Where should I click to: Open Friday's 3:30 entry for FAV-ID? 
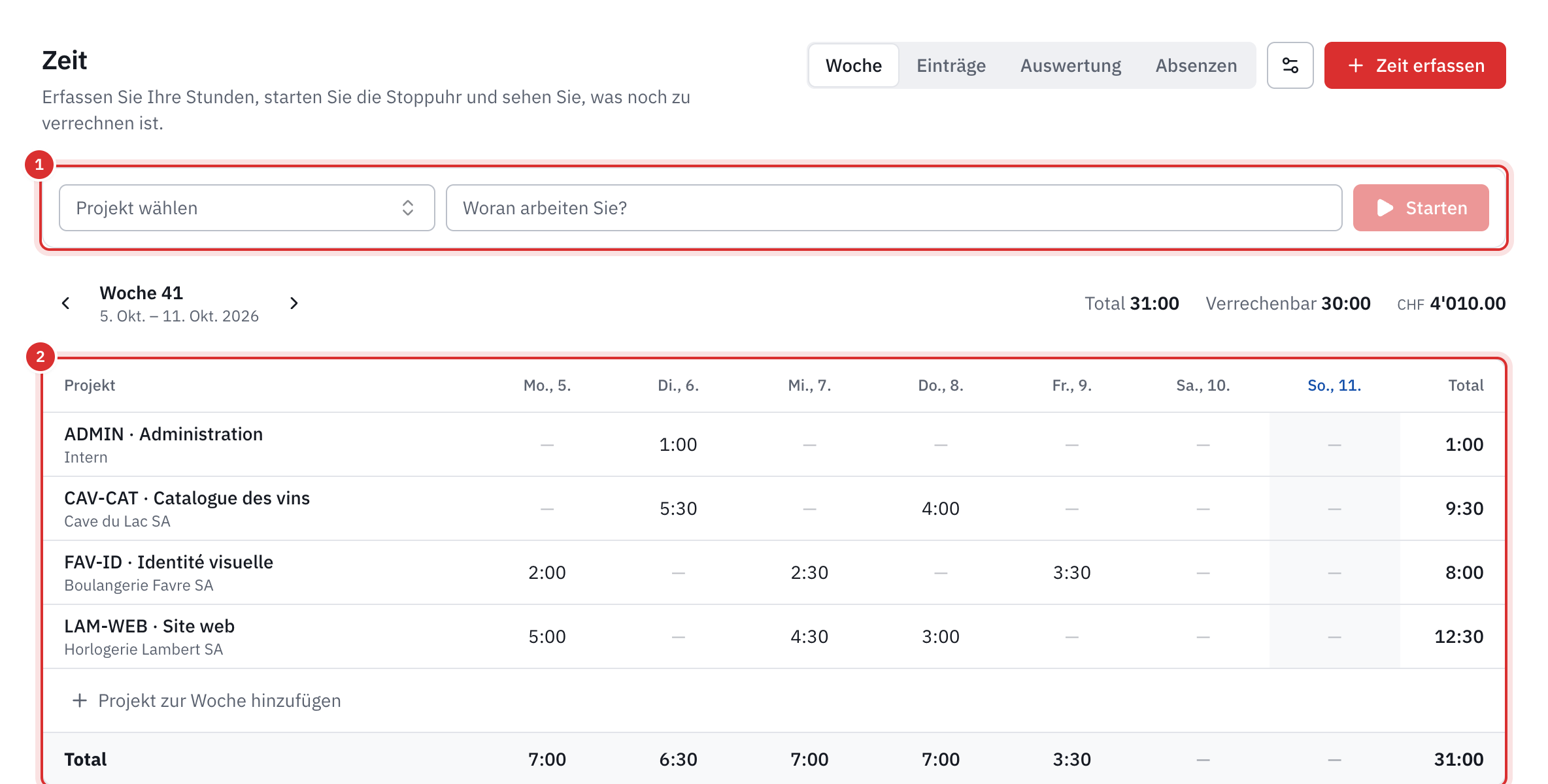tap(1071, 572)
